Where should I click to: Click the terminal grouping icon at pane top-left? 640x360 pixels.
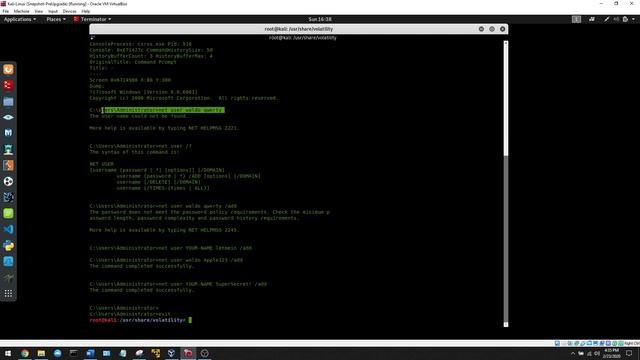(x=92, y=38)
